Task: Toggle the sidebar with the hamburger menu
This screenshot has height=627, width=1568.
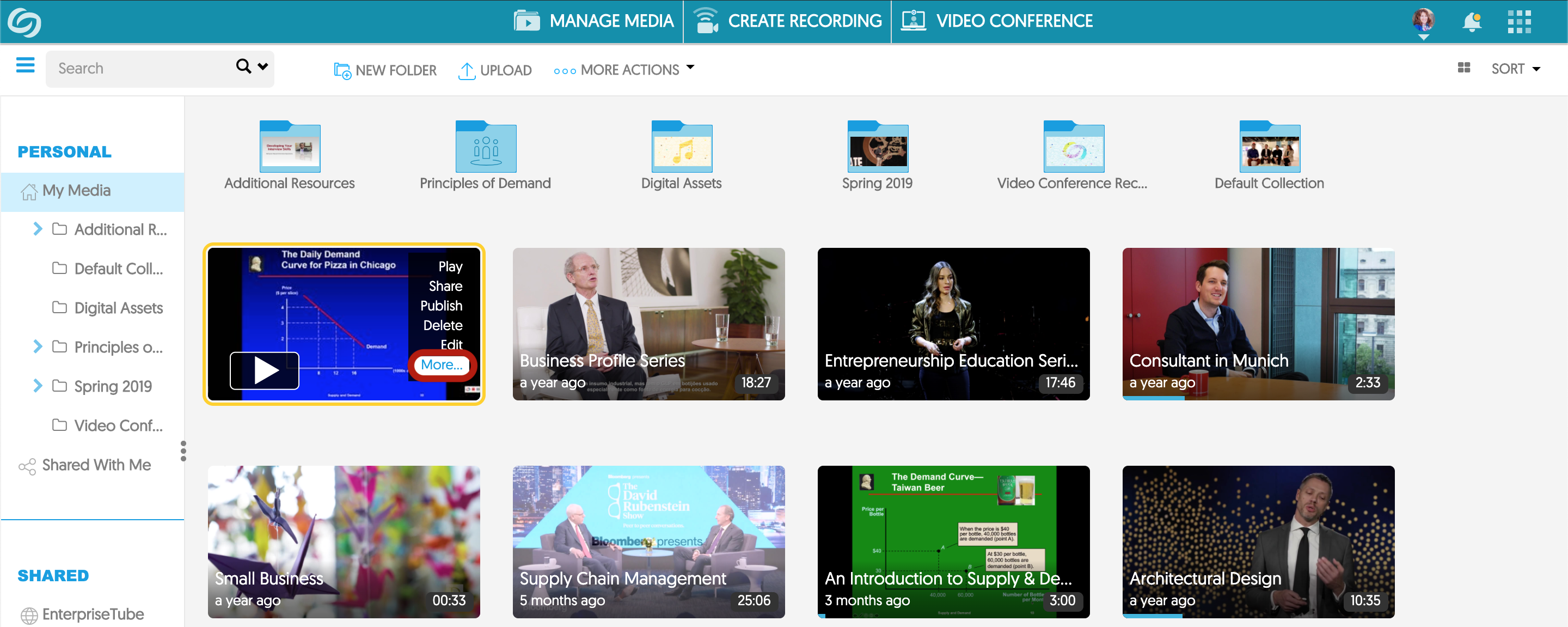Action: coord(25,65)
